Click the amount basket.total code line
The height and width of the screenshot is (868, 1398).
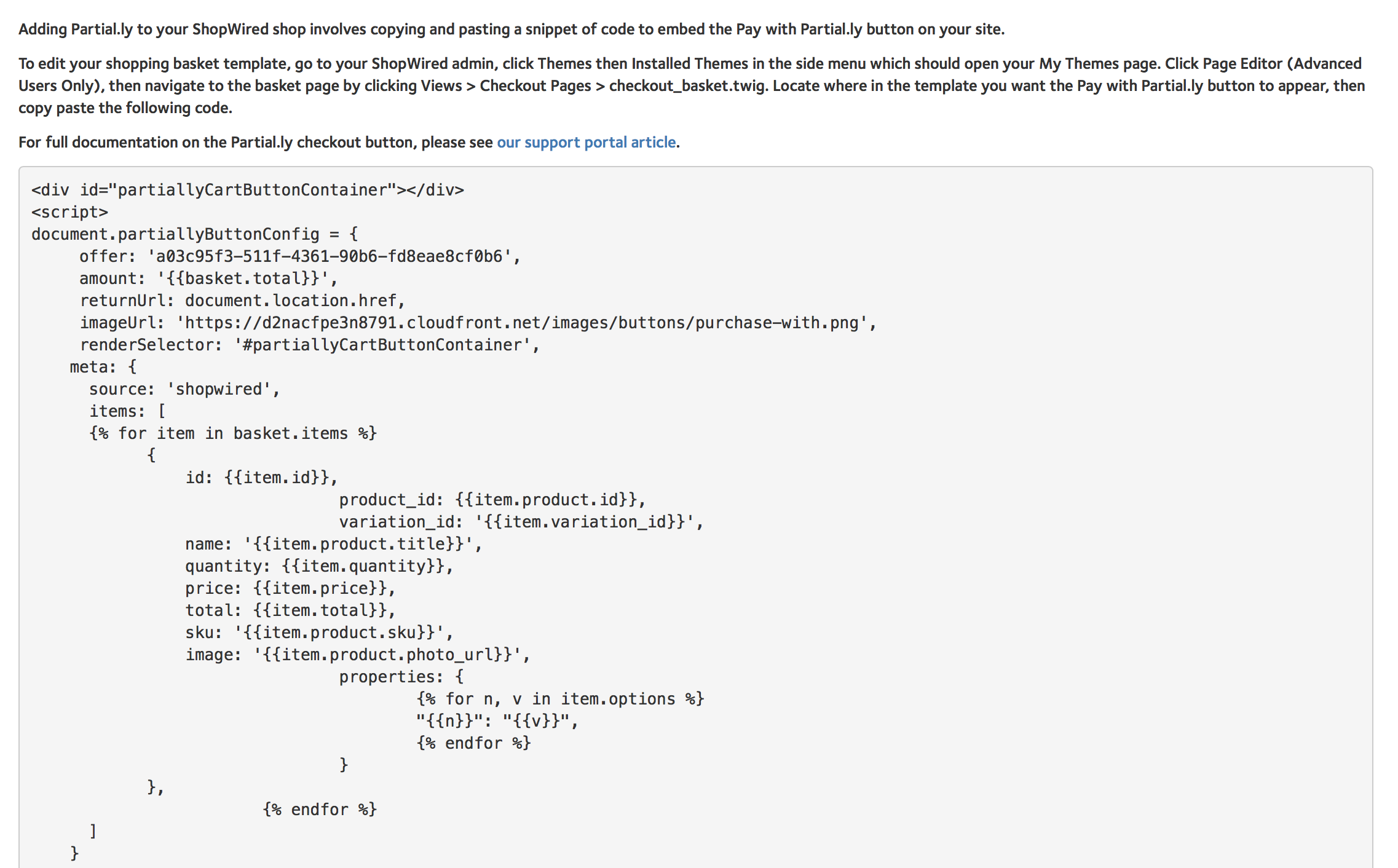pos(208,278)
